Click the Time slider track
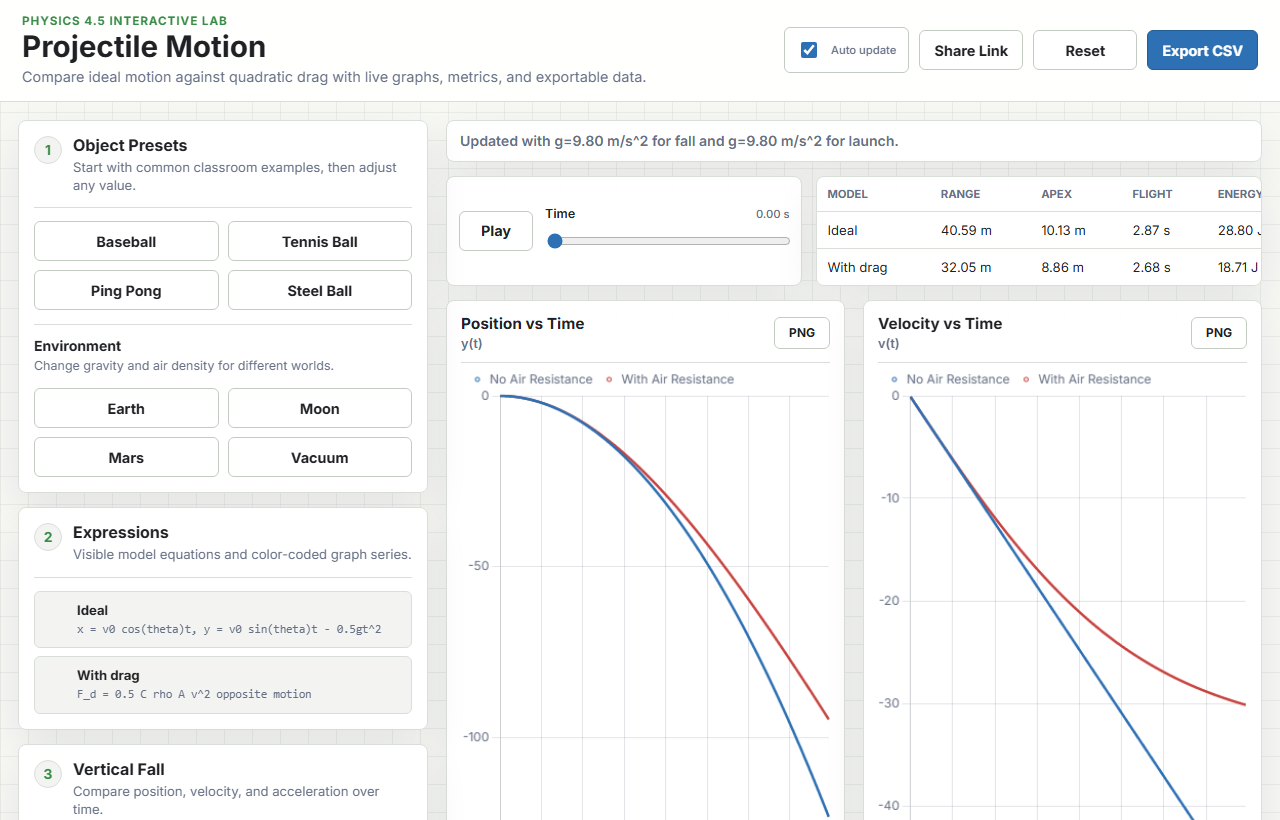Viewport: 1280px width, 820px height. [x=667, y=241]
